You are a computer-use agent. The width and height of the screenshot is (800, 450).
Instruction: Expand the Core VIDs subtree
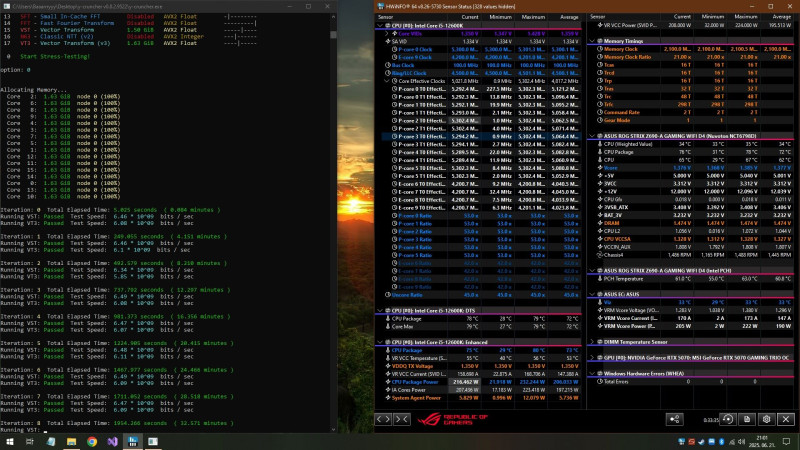pyautogui.click(x=387, y=34)
